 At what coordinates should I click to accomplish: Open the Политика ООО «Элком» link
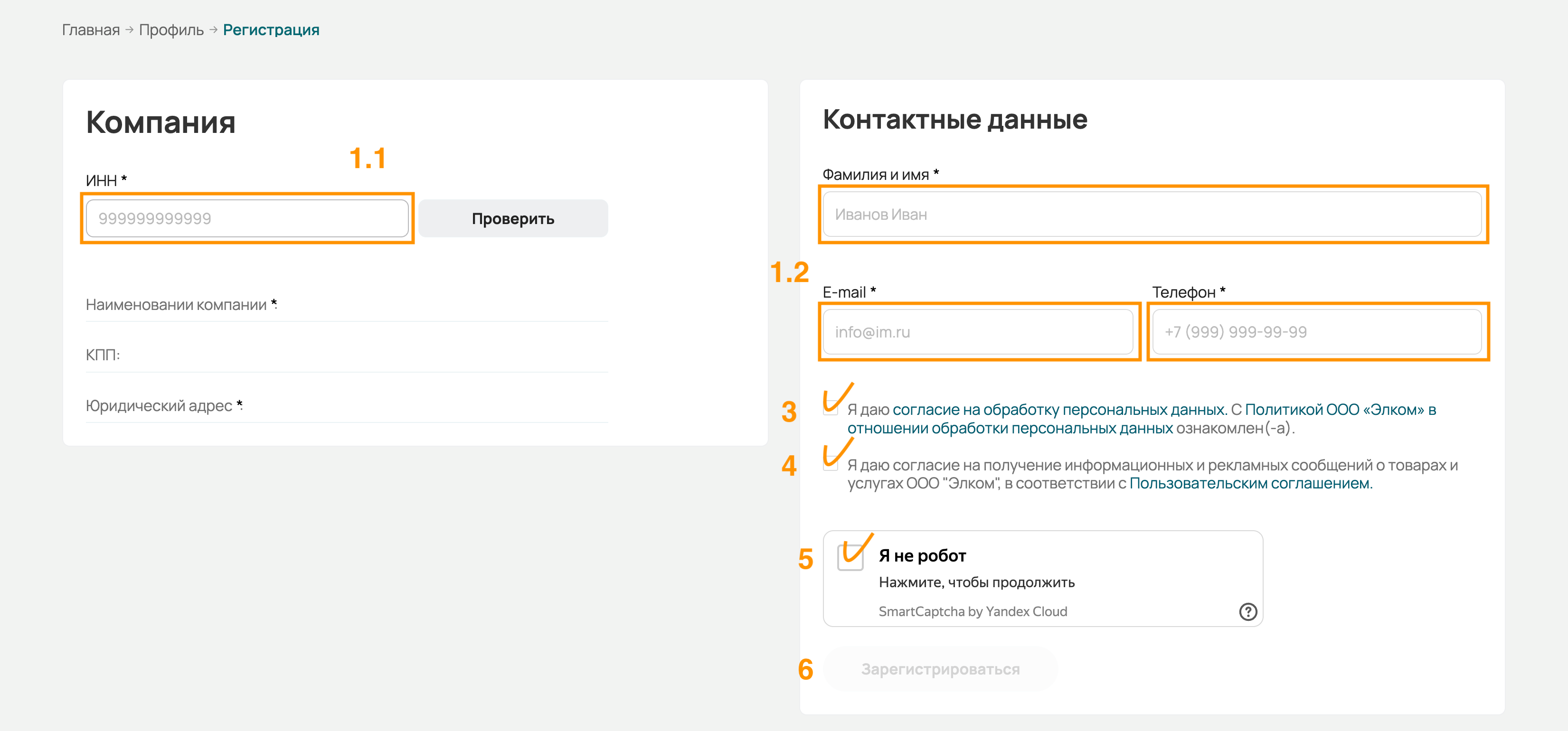click(1339, 410)
